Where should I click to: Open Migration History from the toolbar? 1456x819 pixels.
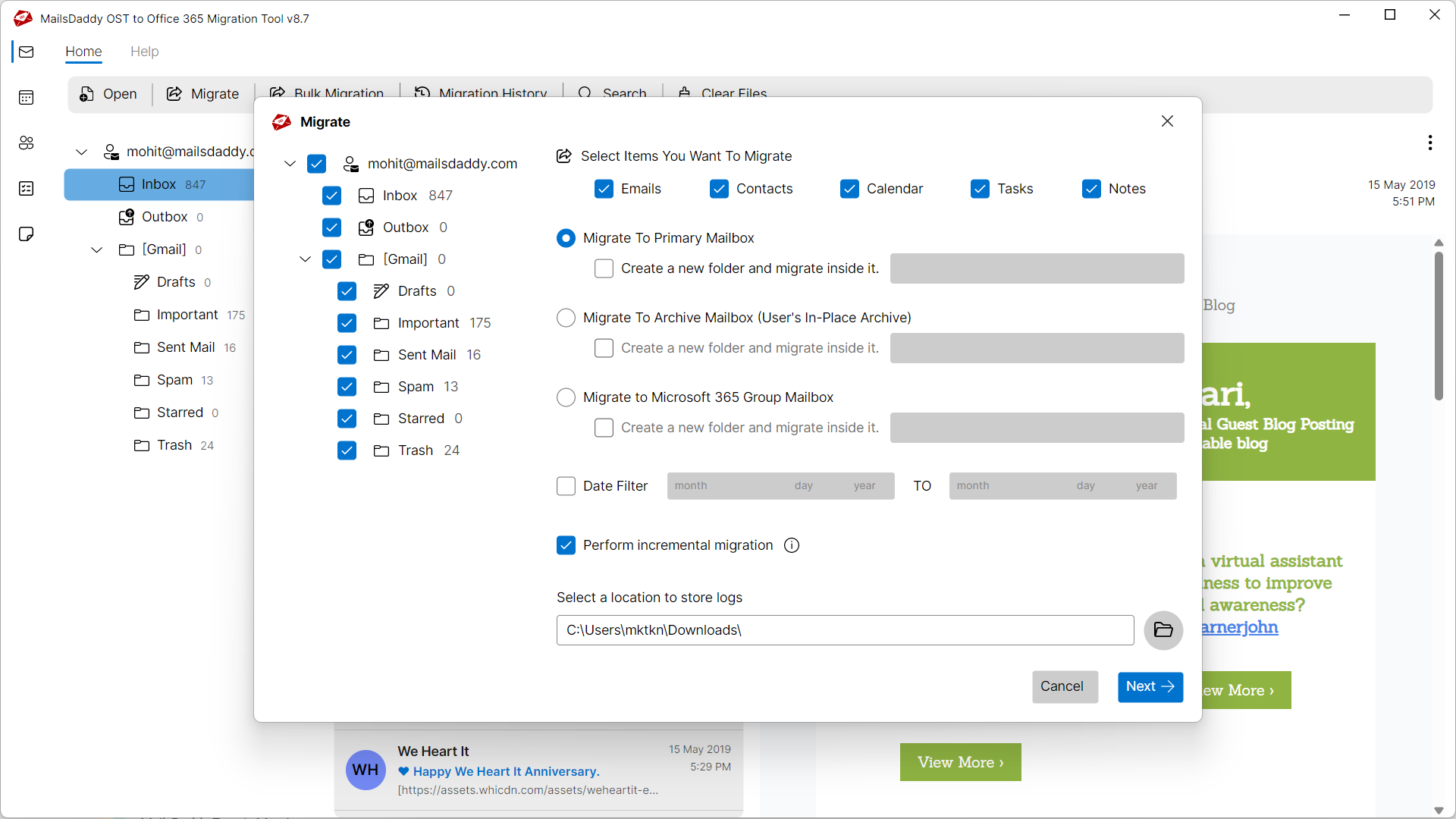pos(481,93)
